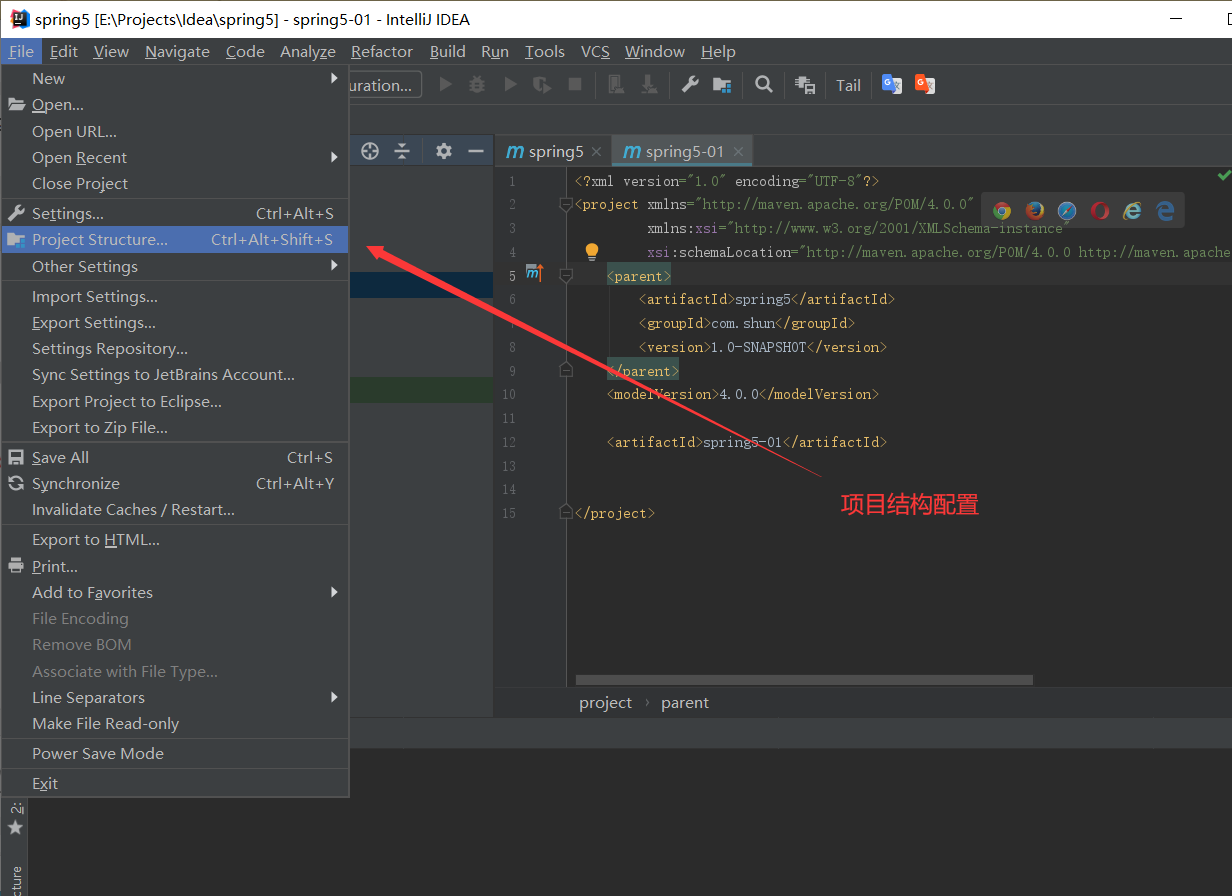
Task: Click the Maven gutter icon on line 5
Action: 534,274
